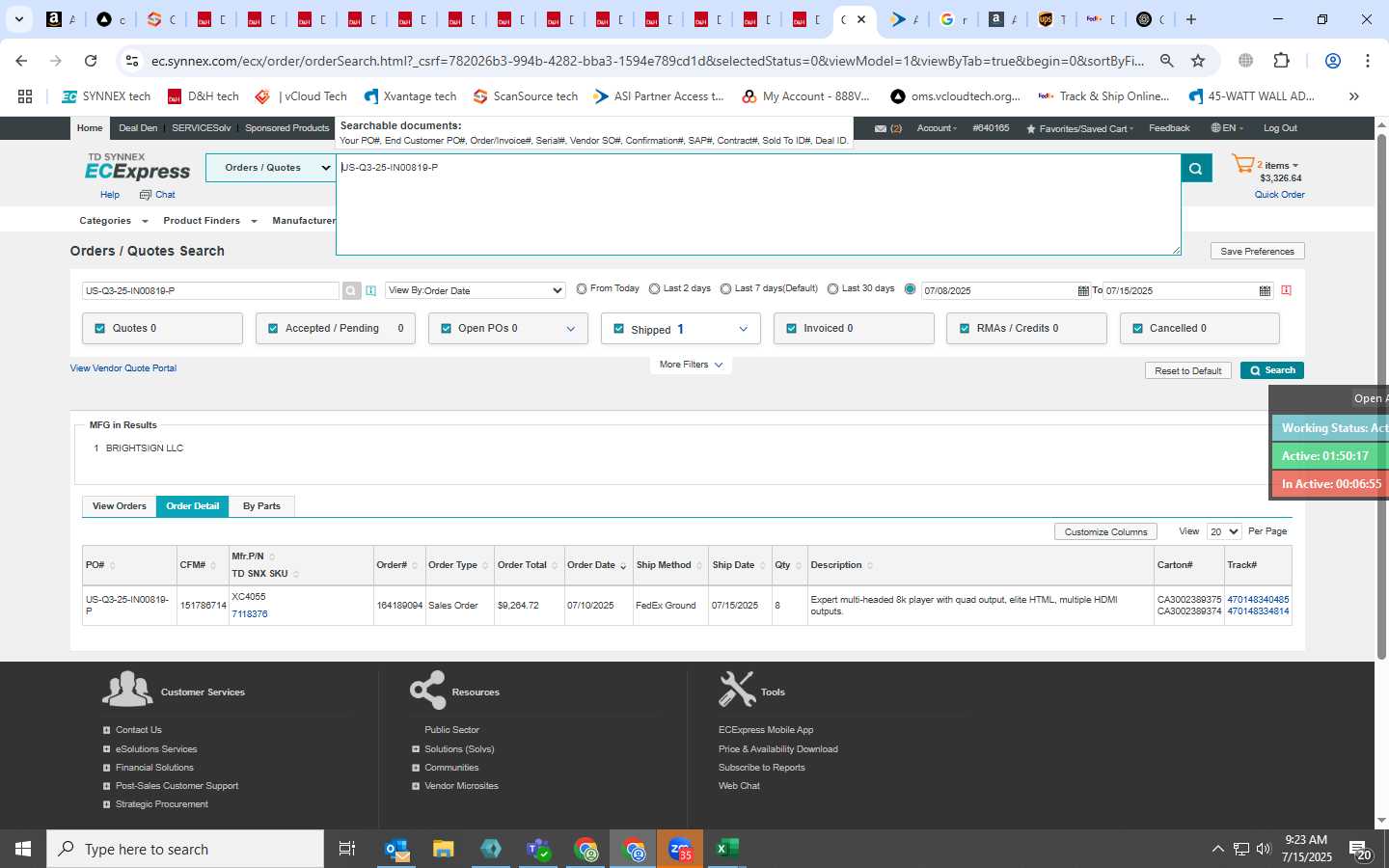Open the Chrome three-dot menu
The height and width of the screenshot is (868, 1389).
[1368, 61]
